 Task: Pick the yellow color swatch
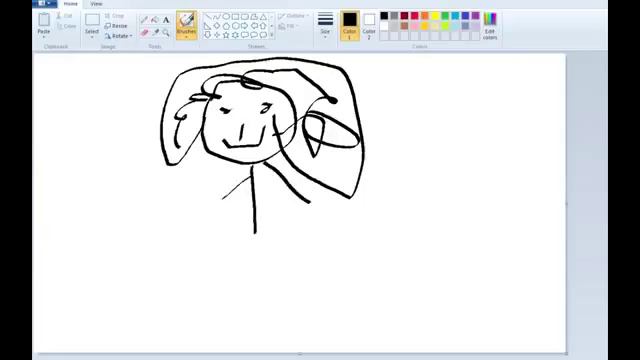(x=435, y=16)
